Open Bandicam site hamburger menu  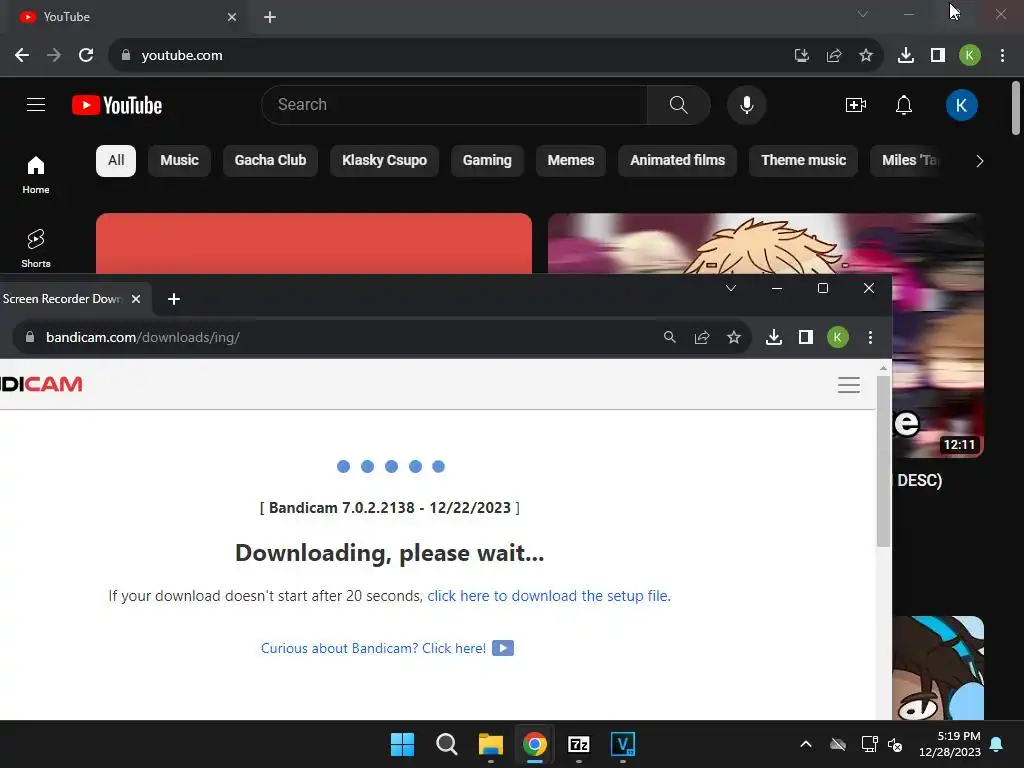pos(849,385)
